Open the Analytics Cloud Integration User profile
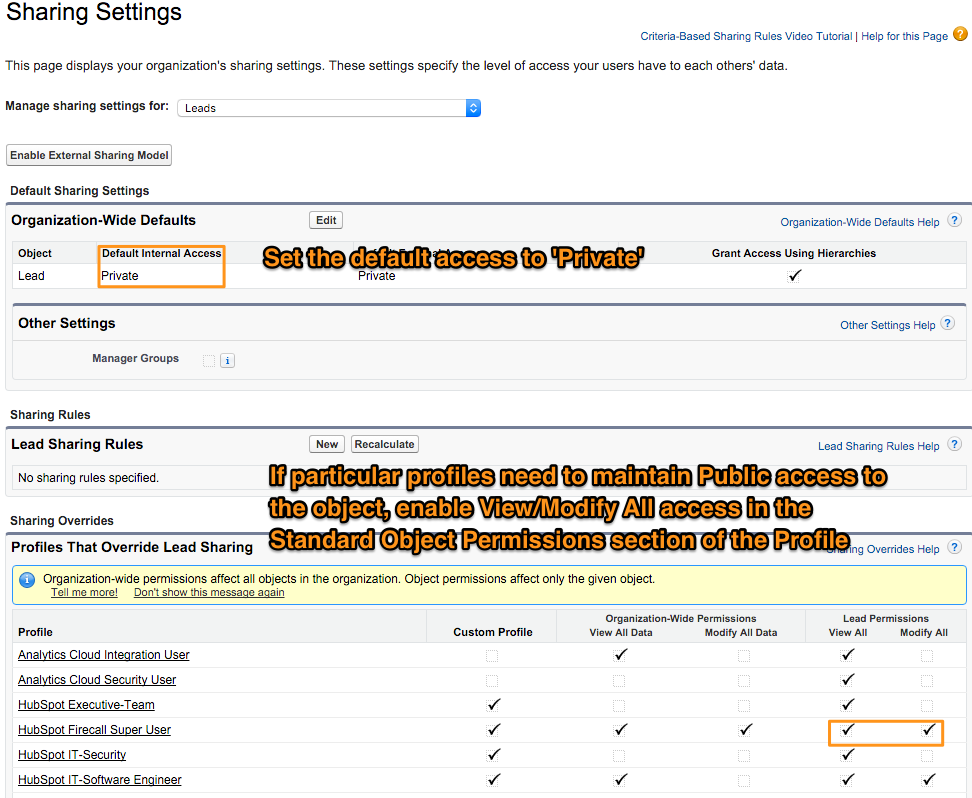The image size is (972, 798). tap(104, 655)
